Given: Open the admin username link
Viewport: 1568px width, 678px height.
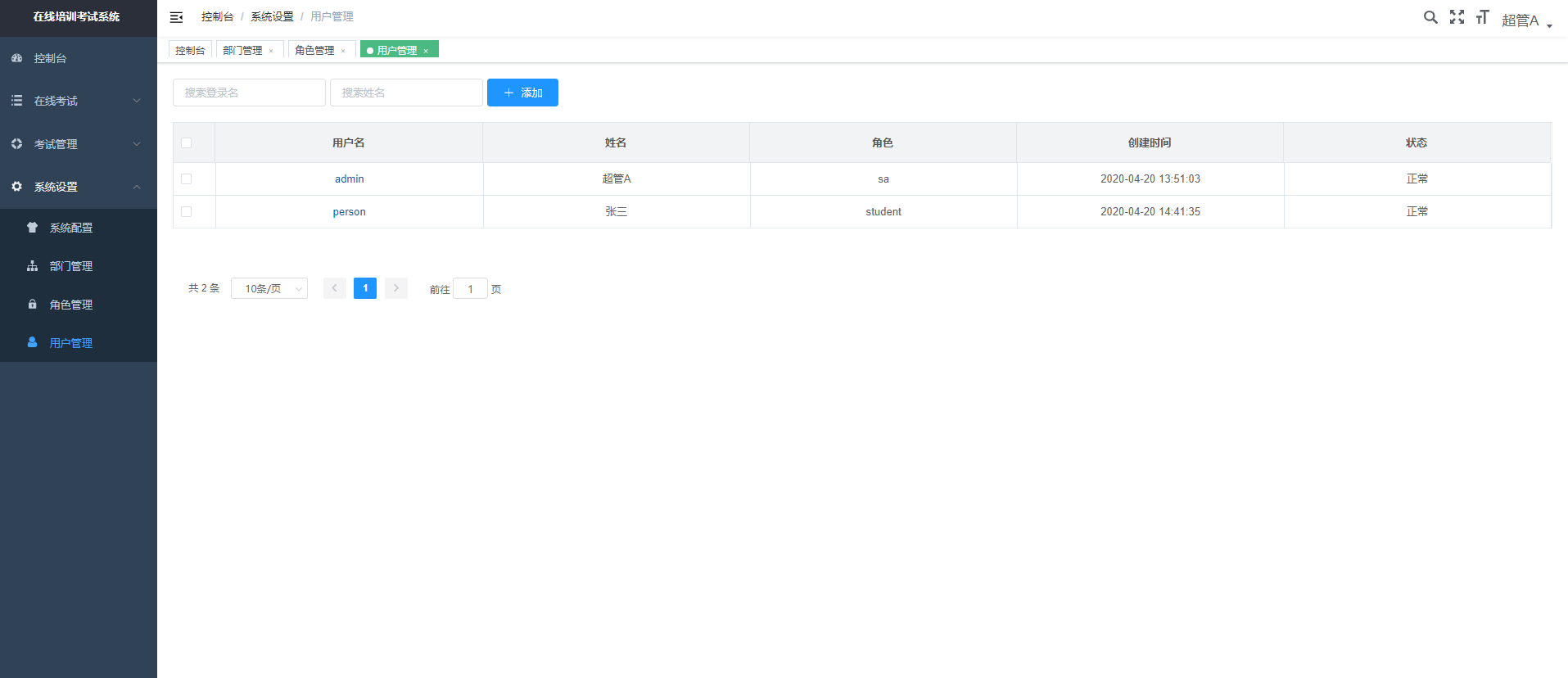Looking at the screenshot, I should [350, 179].
